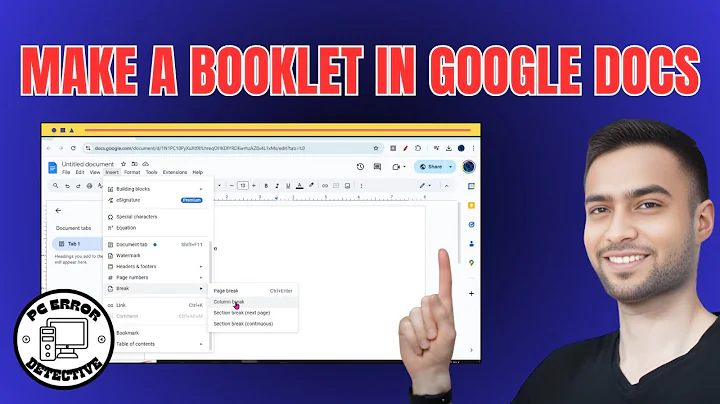Reload the browser page

tap(73, 148)
